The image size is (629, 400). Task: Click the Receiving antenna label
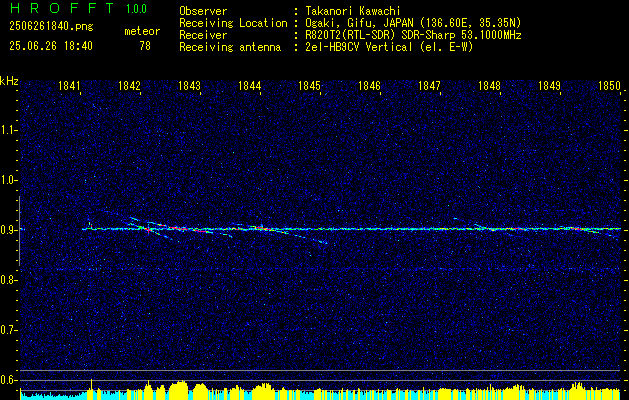pos(230,47)
